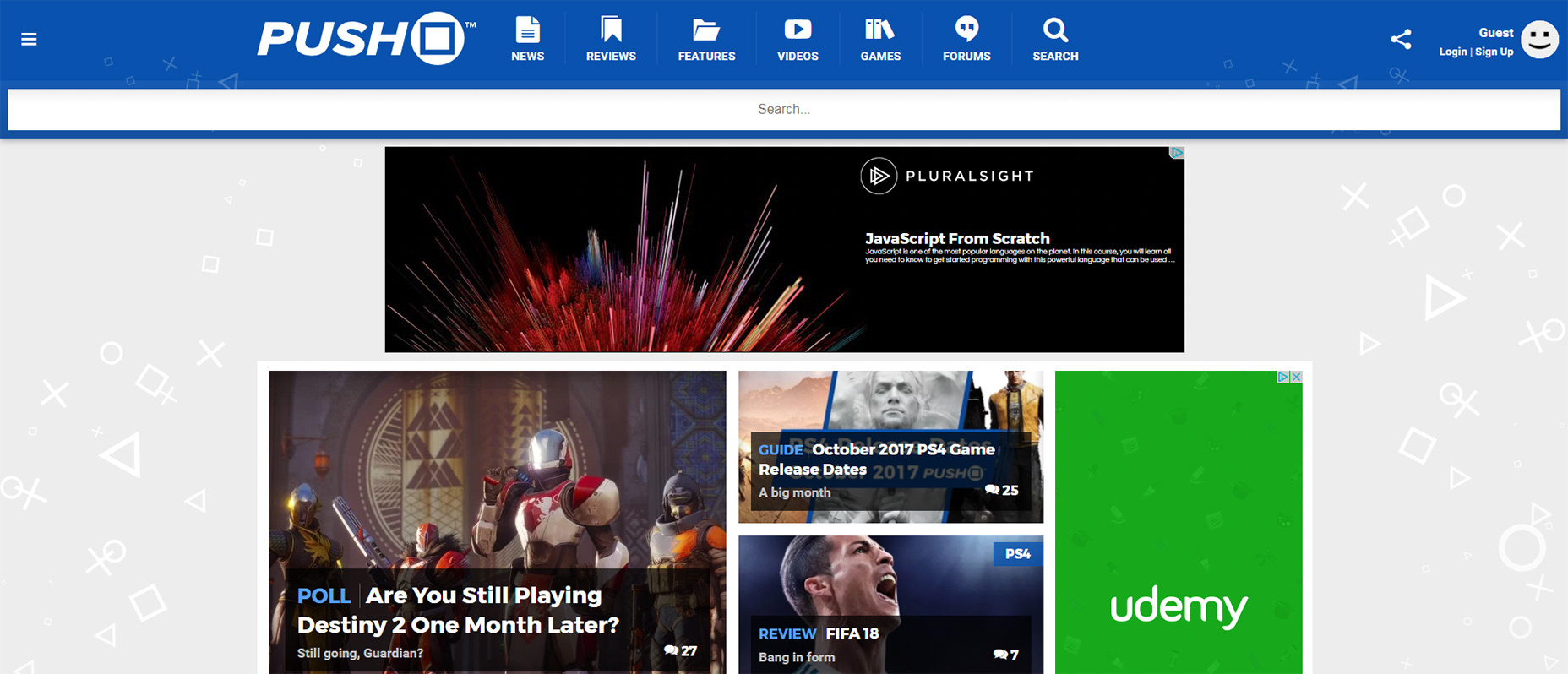Viewport: 1568px width, 674px height.
Task: Click the Guest smiley avatar
Action: tap(1539, 39)
